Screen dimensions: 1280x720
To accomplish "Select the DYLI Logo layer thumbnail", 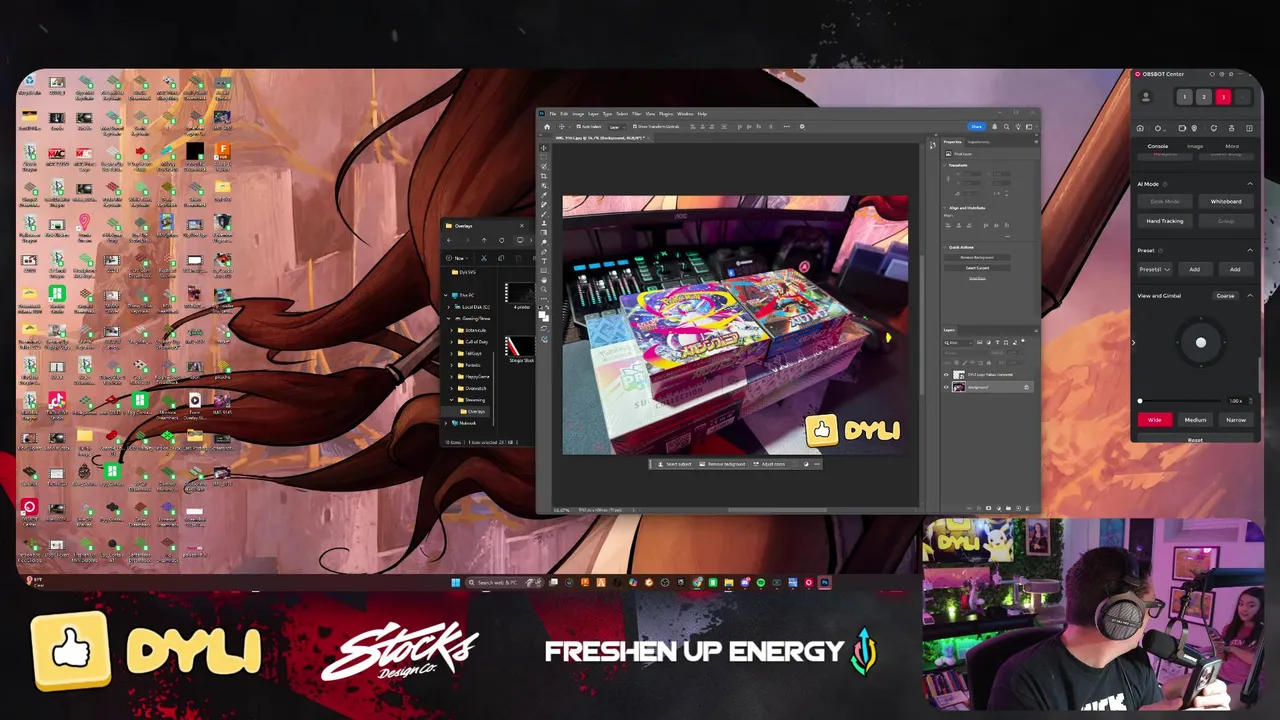I will click(959, 375).
